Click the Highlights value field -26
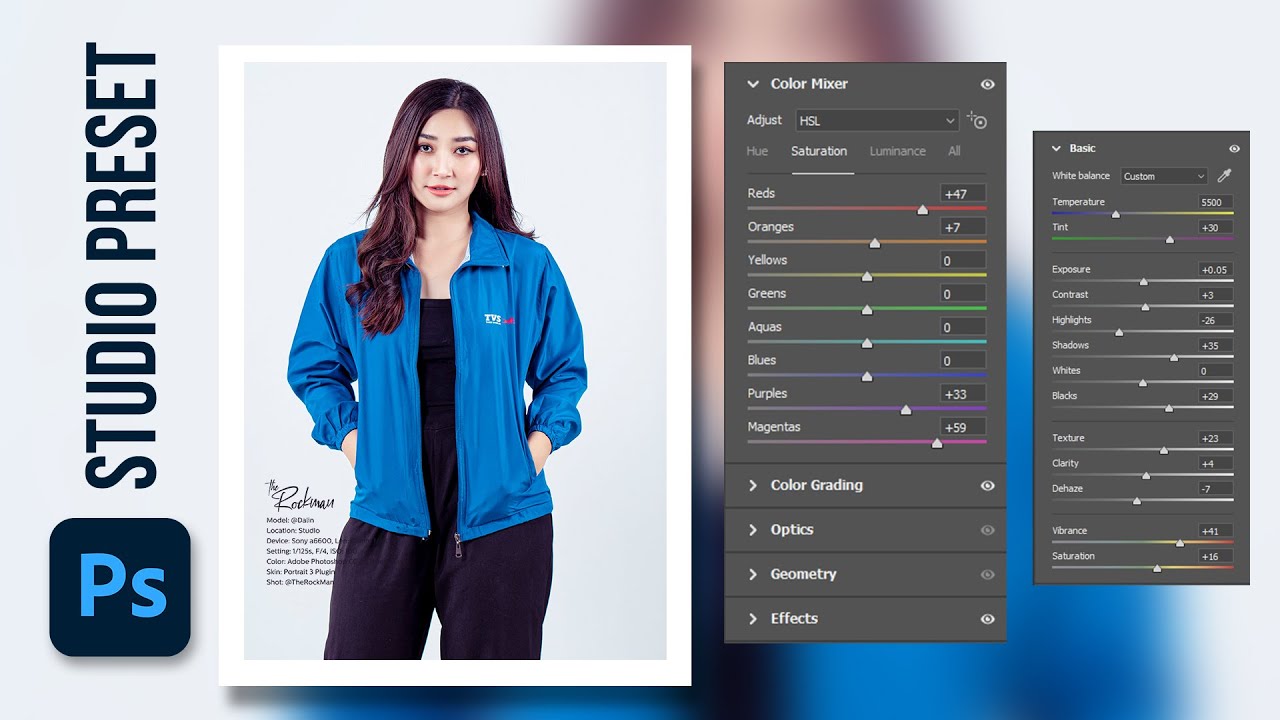Viewport: 1280px width, 720px height. tap(1215, 320)
